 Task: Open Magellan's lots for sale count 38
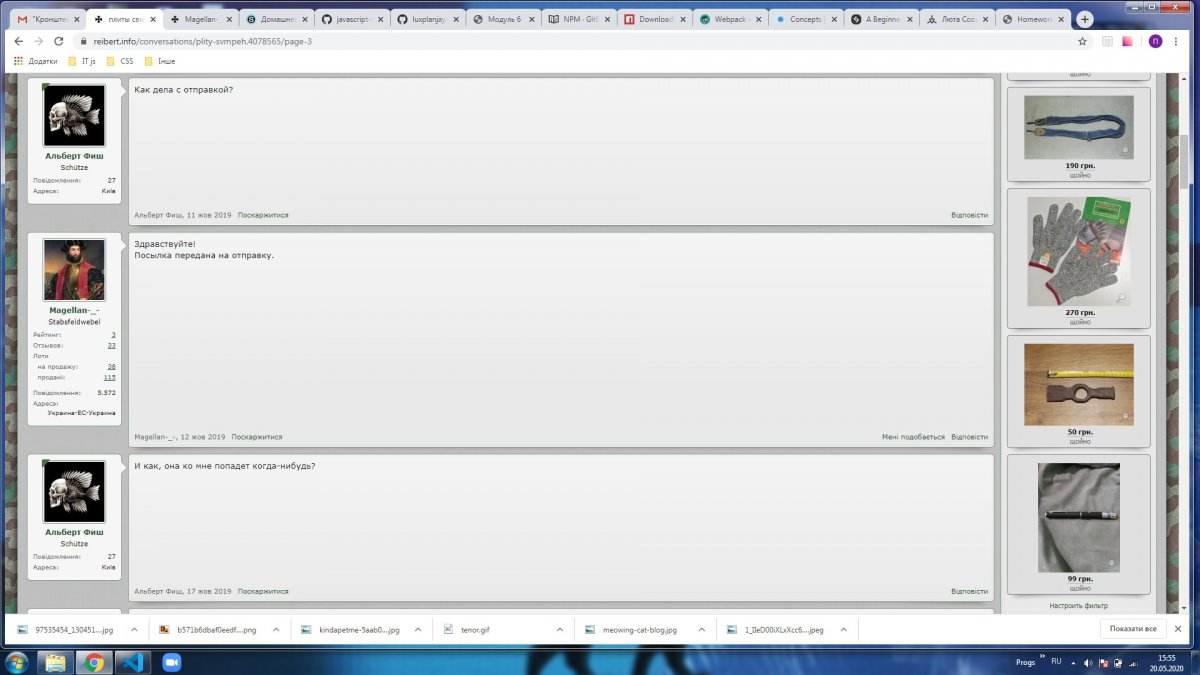111,366
